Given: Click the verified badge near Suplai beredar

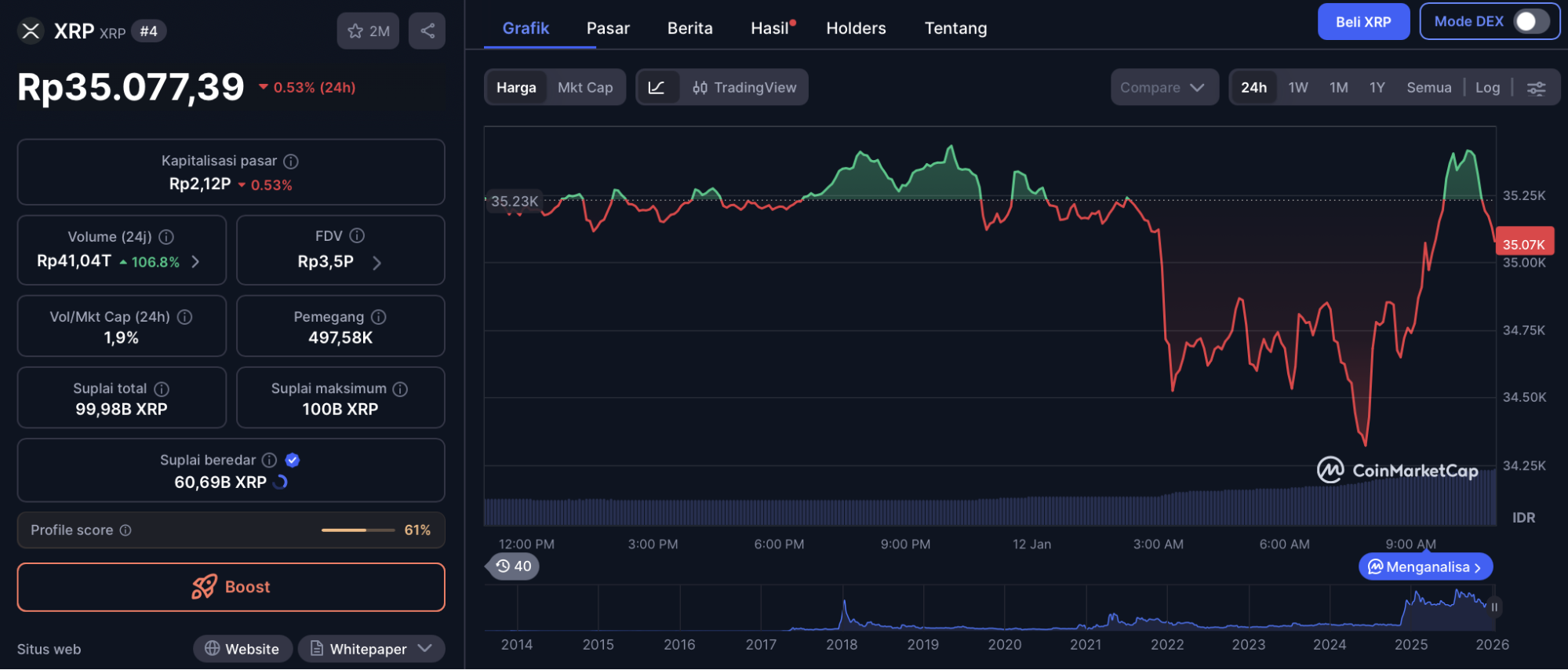Looking at the screenshot, I should point(293,461).
